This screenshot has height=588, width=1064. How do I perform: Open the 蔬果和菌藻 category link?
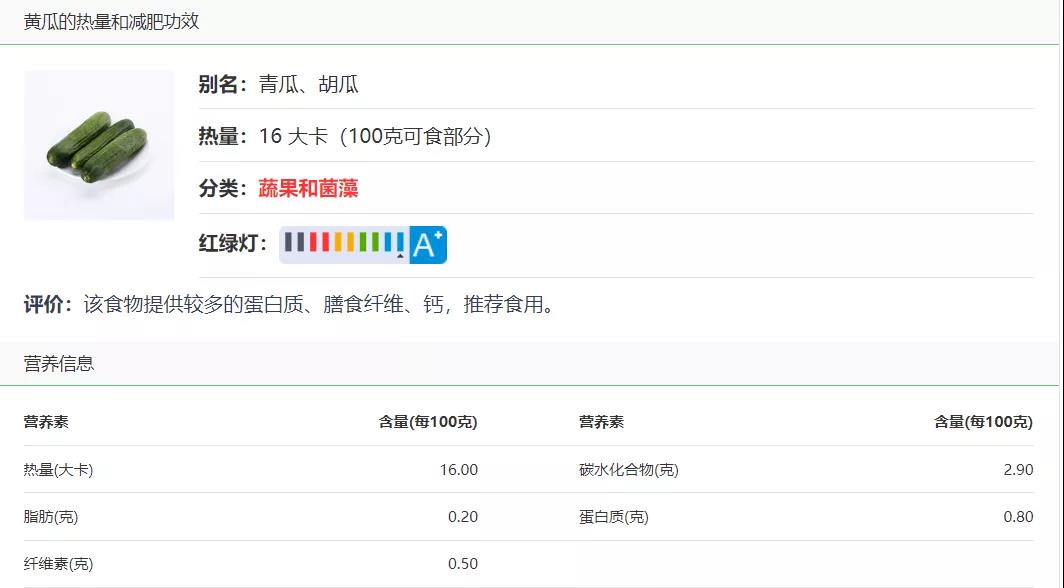point(308,188)
